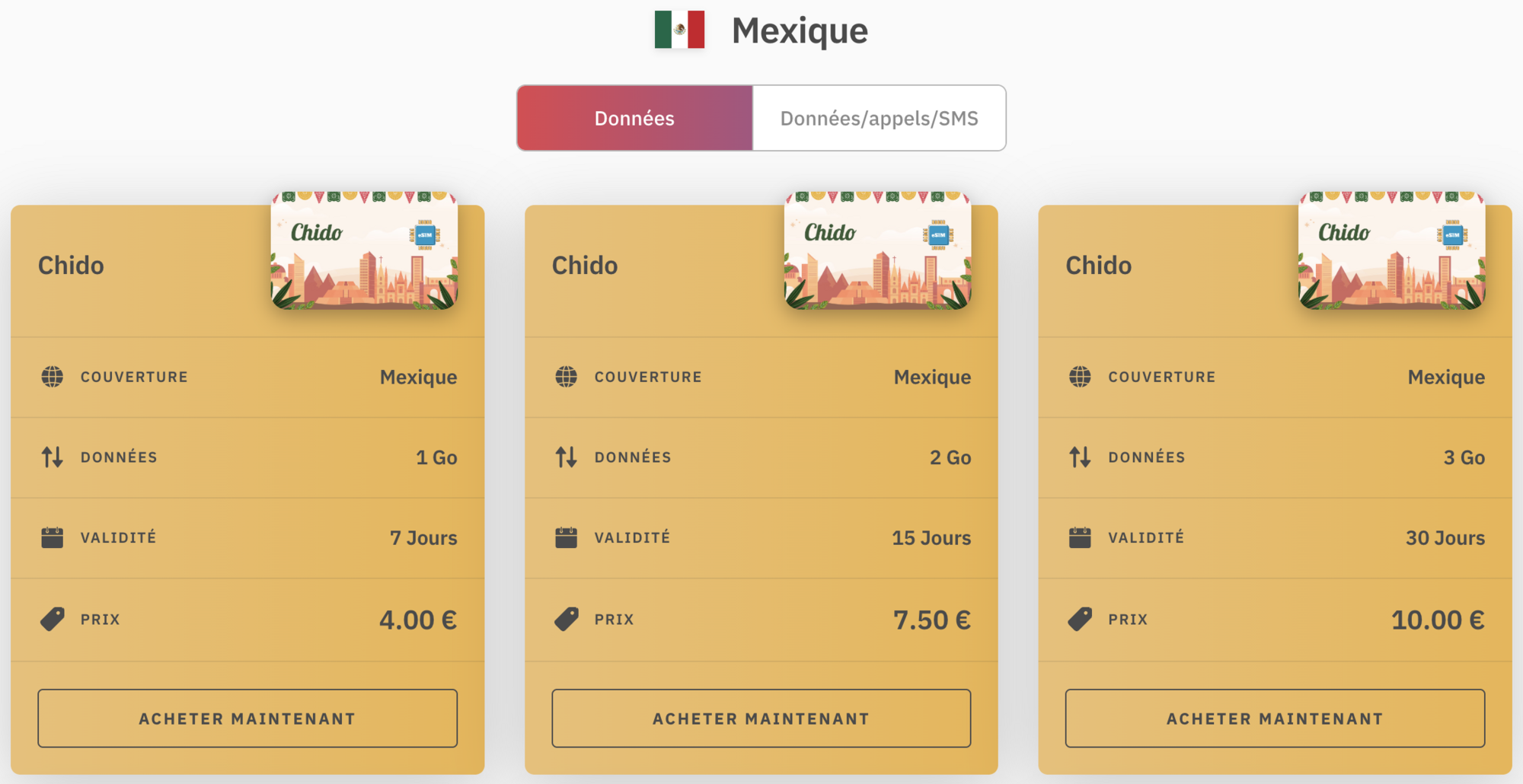
Task: Purchase the 3 Go plan via Acheter Maintenant
Action: point(1275,718)
